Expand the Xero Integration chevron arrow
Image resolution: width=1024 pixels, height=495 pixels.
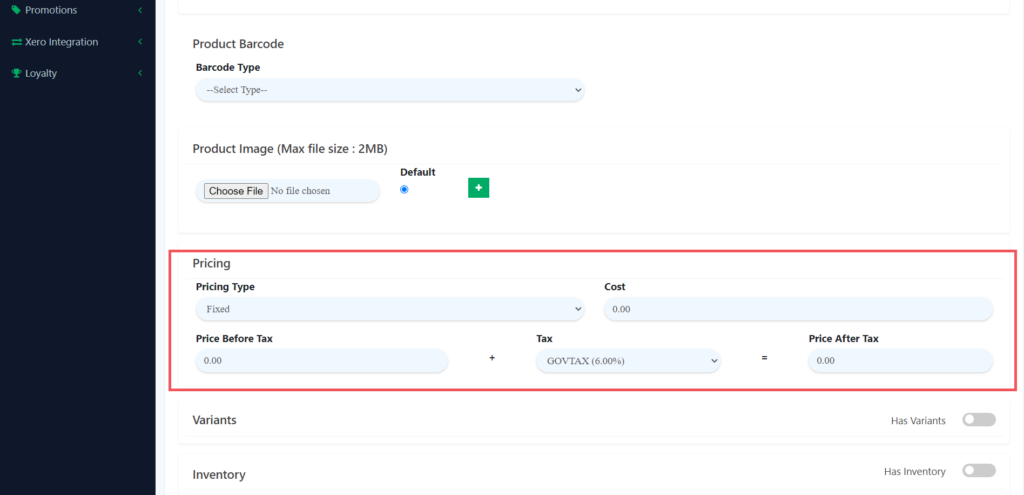[140, 42]
